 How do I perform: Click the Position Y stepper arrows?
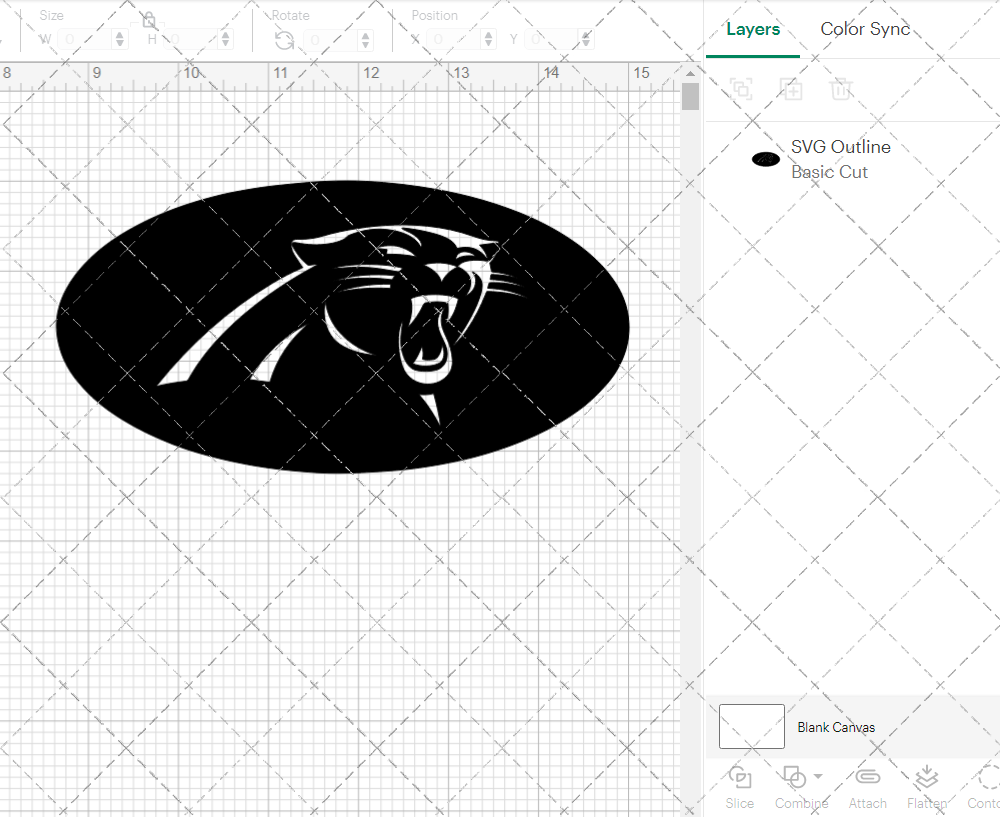pyautogui.click(x=587, y=40)
